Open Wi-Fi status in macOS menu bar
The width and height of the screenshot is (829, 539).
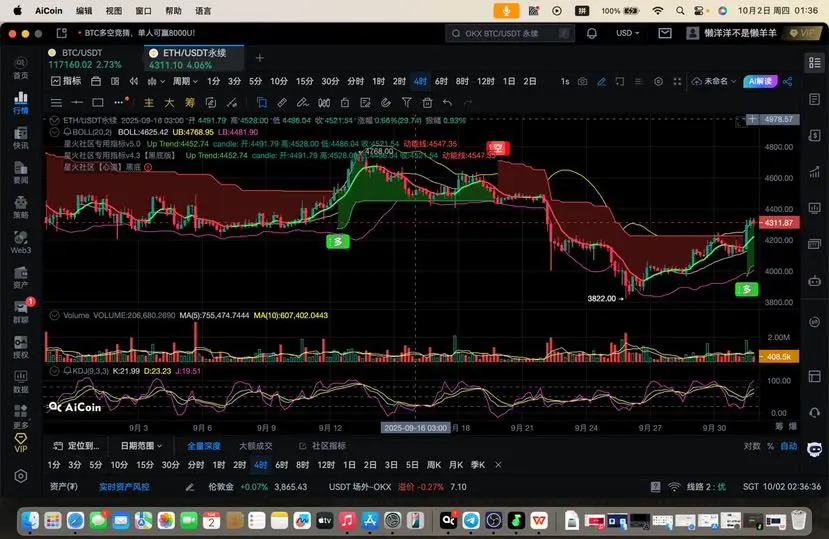[658, 11]
